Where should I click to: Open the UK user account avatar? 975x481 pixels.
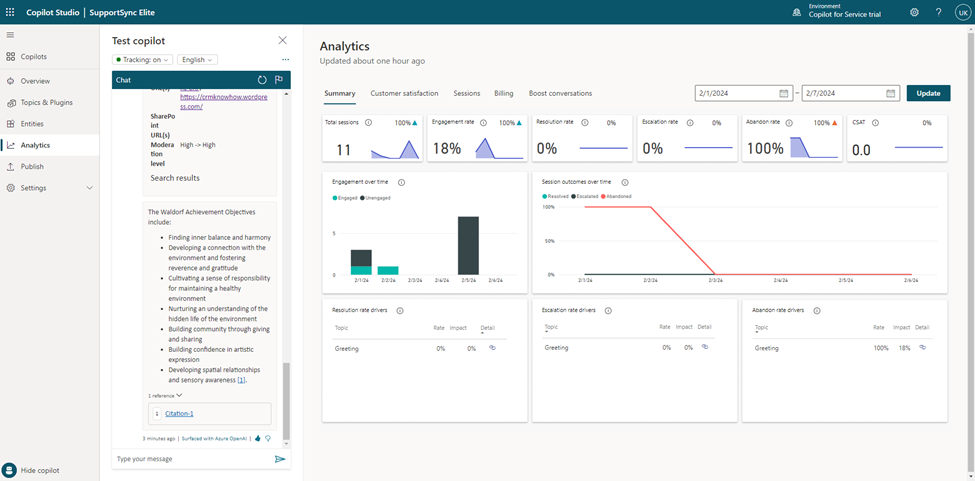(x=963, y=12)
